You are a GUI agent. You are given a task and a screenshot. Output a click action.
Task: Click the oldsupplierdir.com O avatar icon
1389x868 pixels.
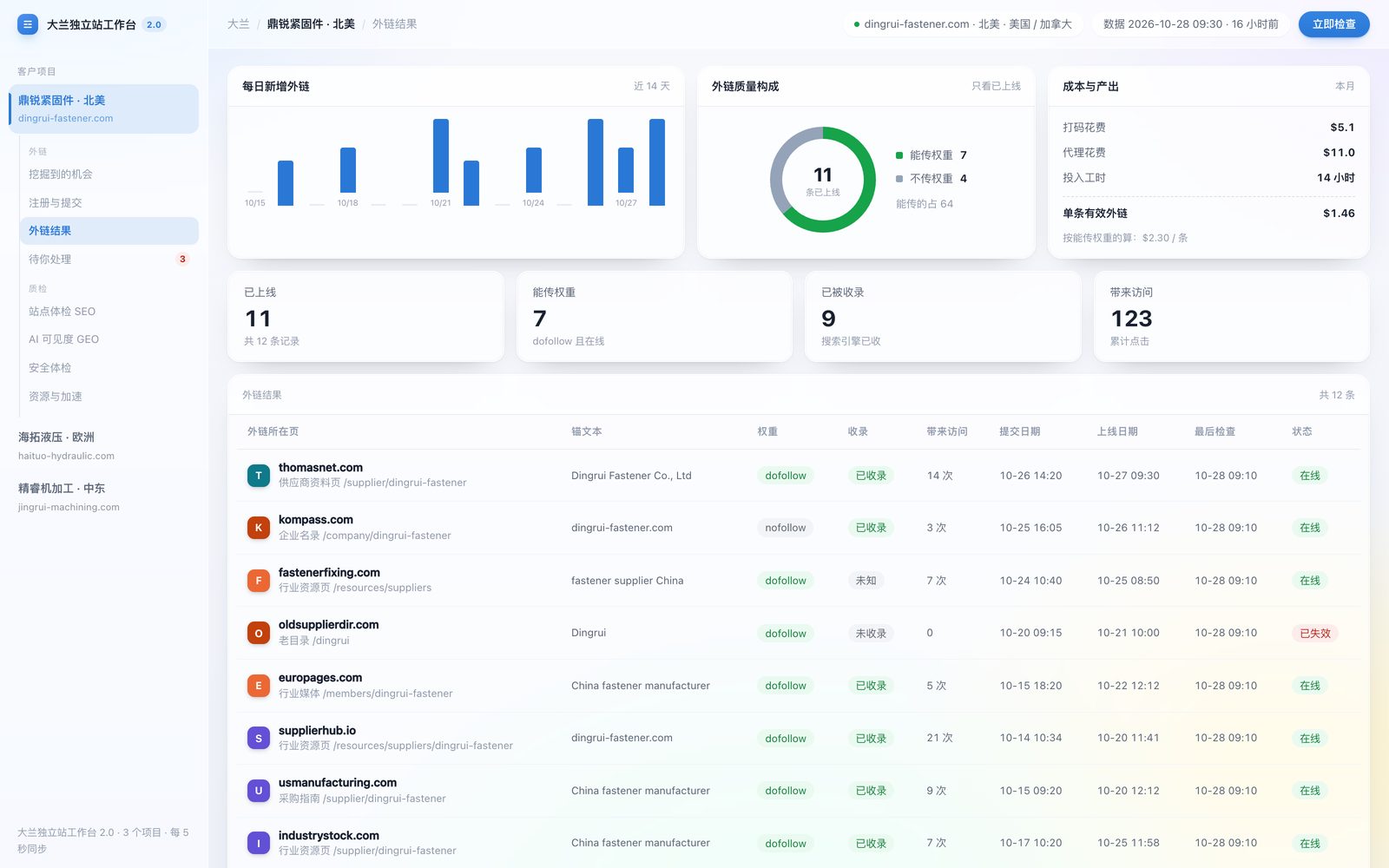coord(258,634)
